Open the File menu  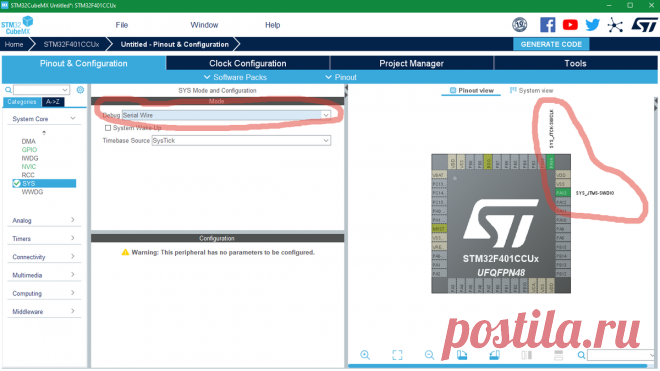click(122, 25)
